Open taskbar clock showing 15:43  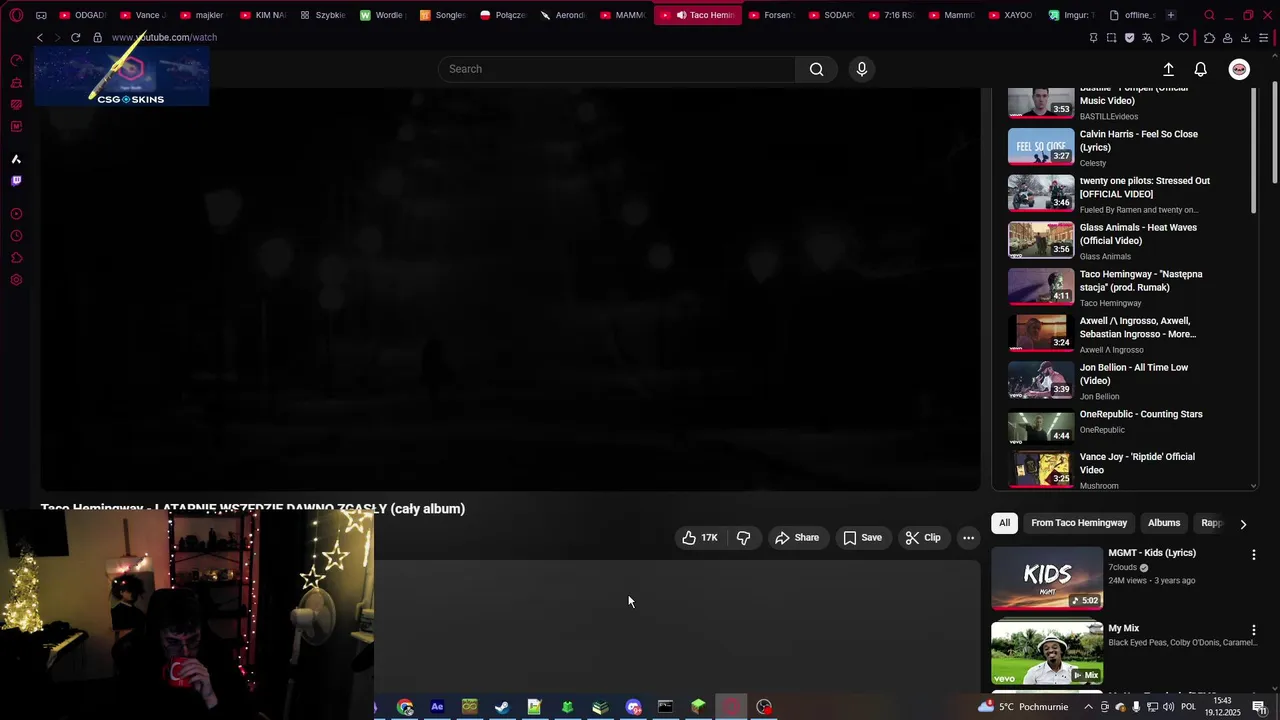[1222, 707]
